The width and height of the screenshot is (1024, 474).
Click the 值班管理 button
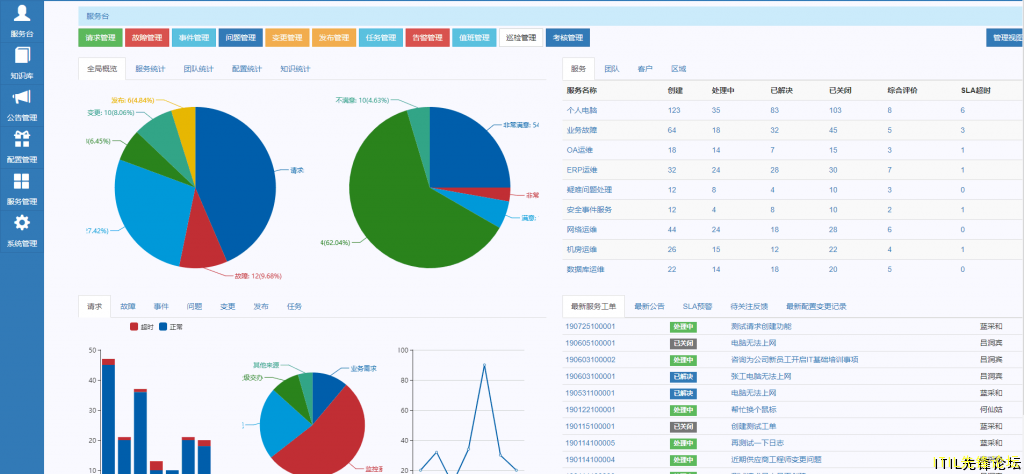pos(474,38)
